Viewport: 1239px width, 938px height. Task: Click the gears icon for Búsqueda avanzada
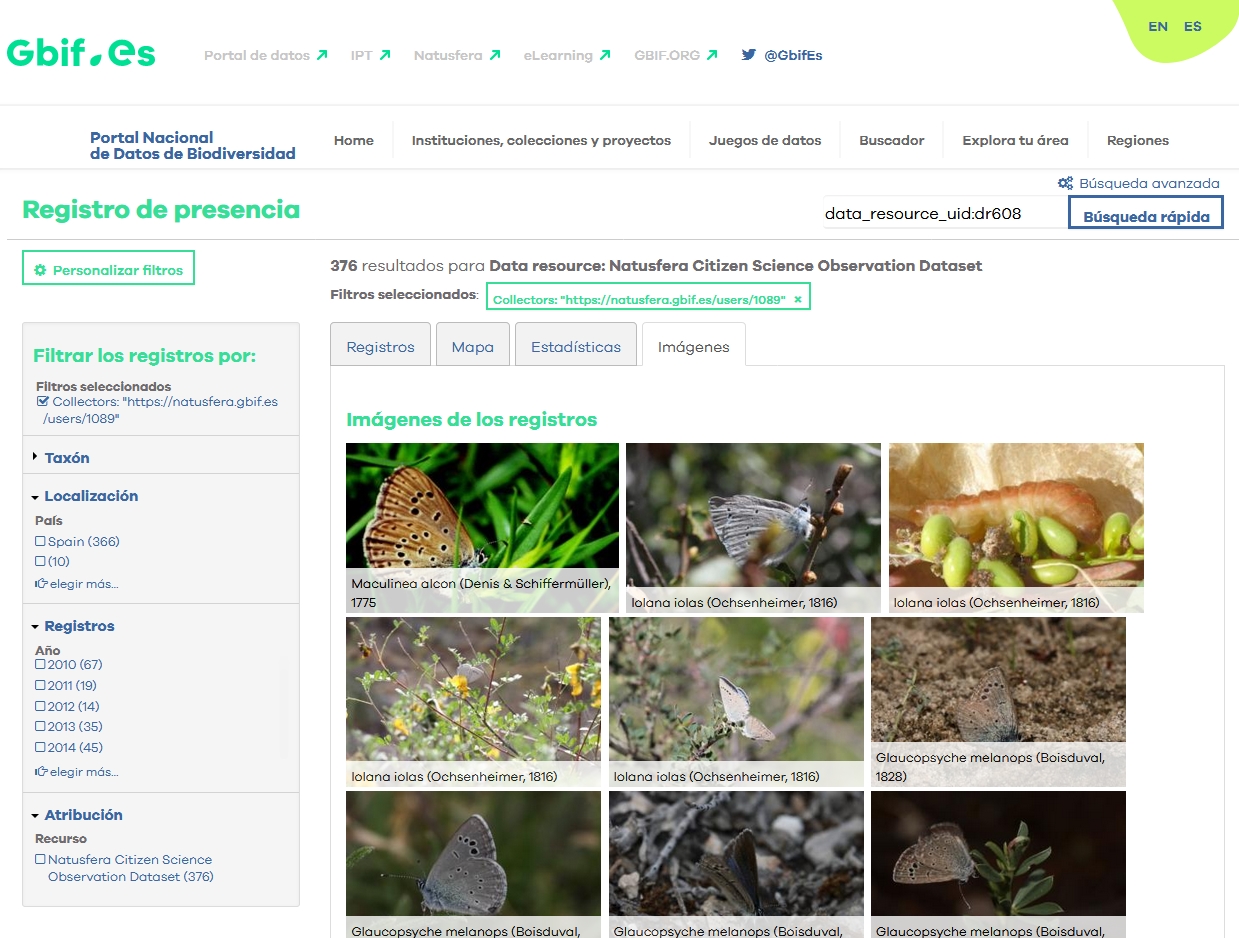pyautogui.click(x=1065, y=183)
